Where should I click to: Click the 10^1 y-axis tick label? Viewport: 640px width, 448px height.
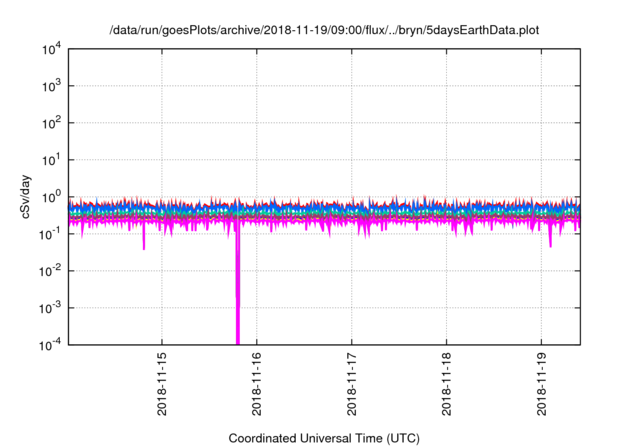(x=51, y=160)
